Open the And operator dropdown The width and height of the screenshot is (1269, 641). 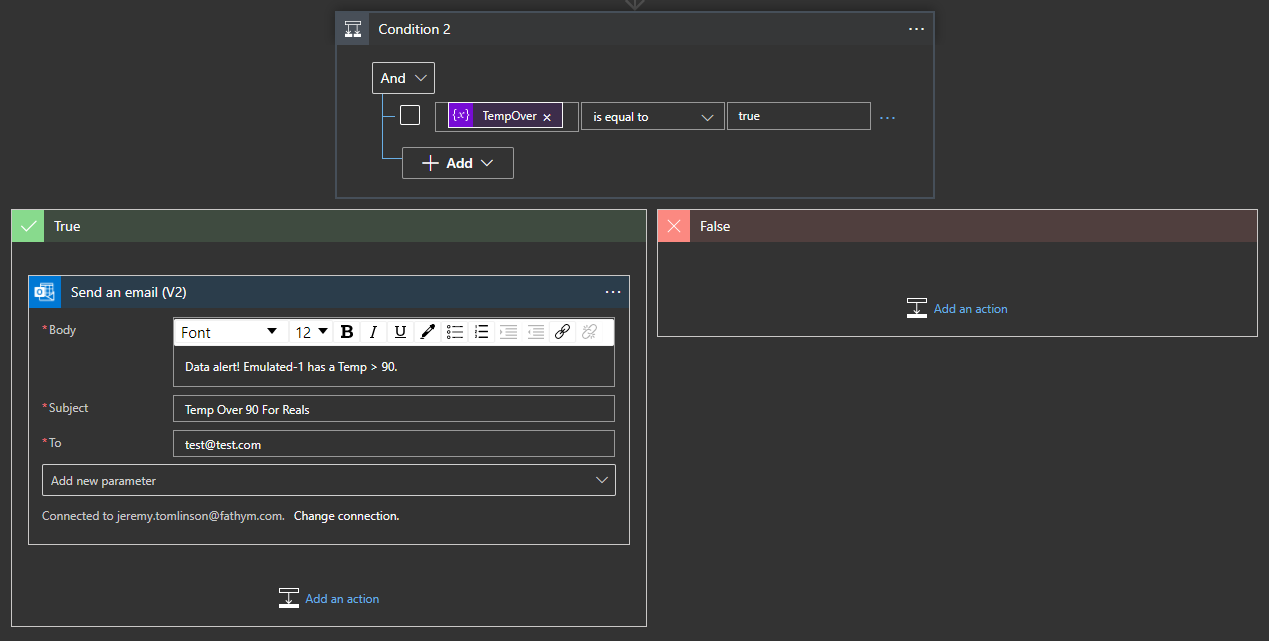click(403, 78)
